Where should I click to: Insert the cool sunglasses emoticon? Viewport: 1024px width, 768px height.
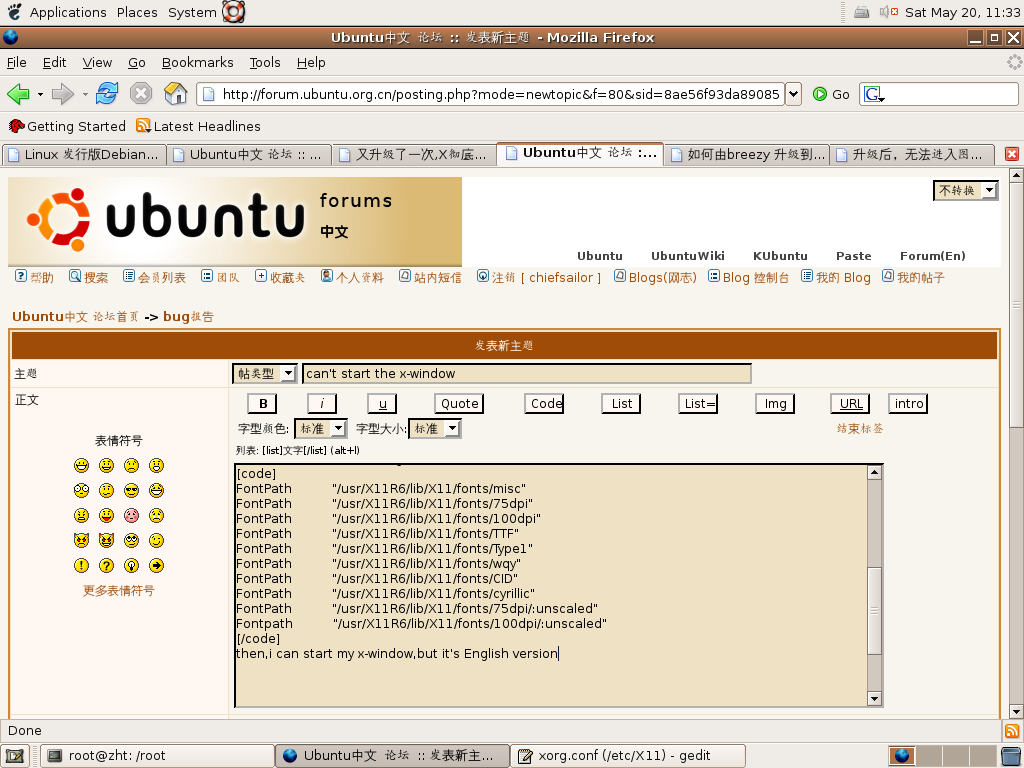[x=131, y=490]
